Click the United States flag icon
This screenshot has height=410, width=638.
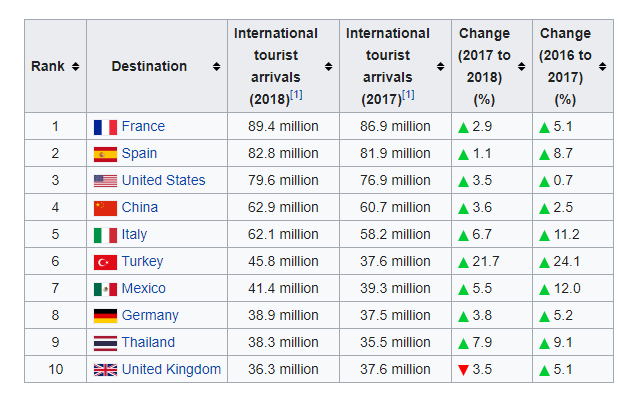tap(105, 181)
